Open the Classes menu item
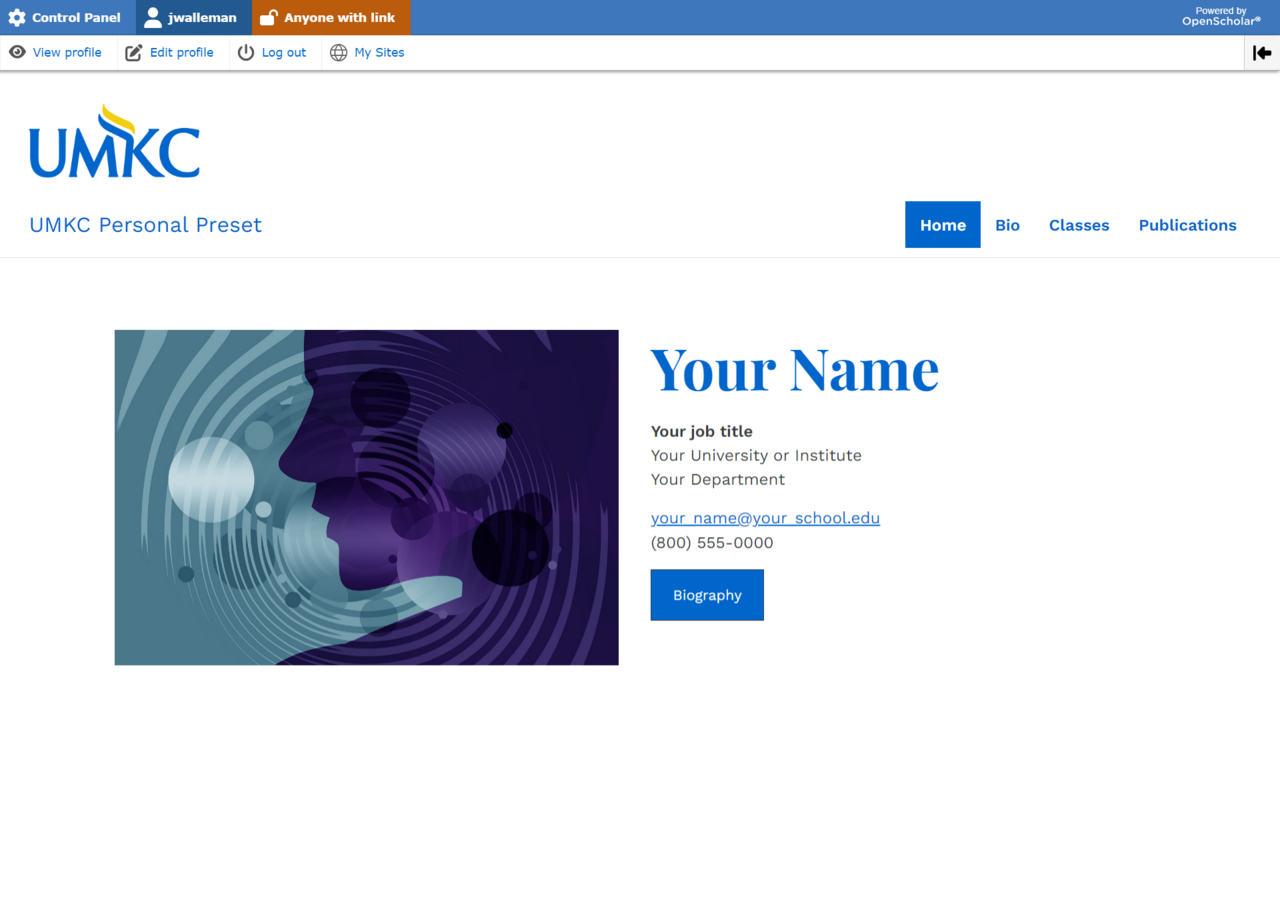This screenshot has width=1280, height=915. click(x=1078, y=225)
